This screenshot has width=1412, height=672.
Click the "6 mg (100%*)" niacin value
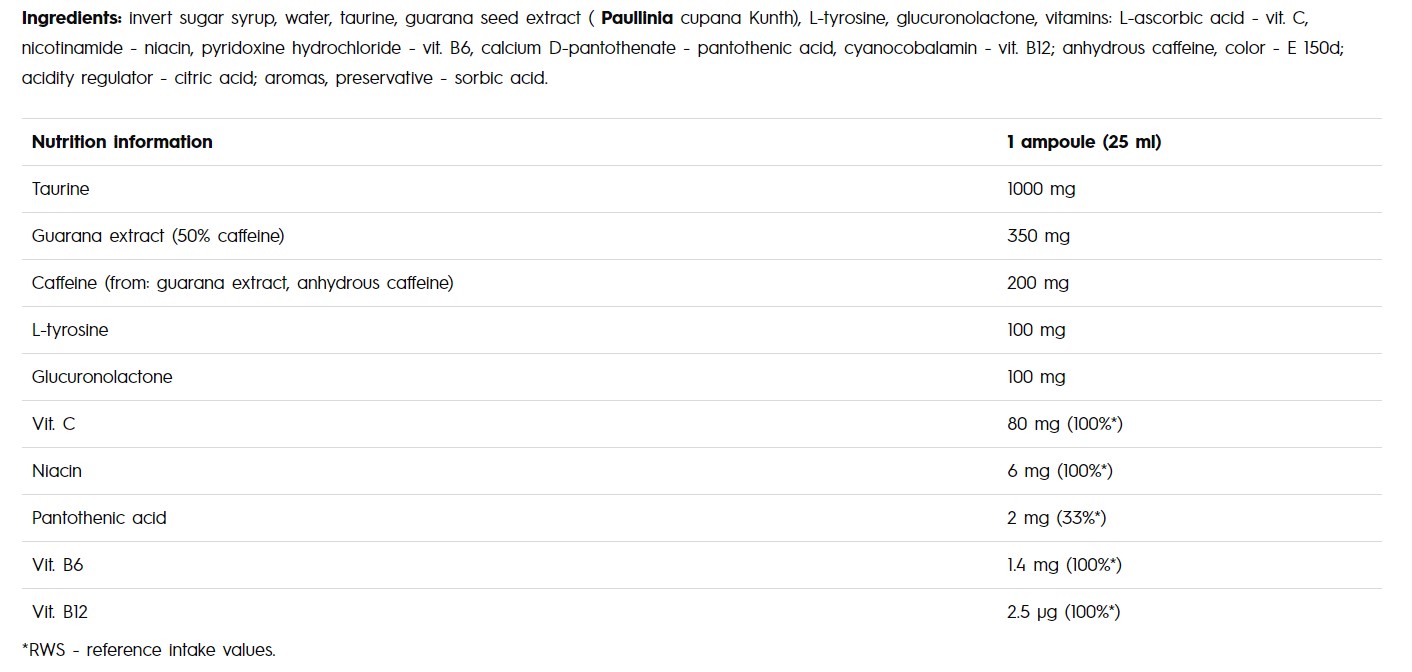coord(1060,471)
